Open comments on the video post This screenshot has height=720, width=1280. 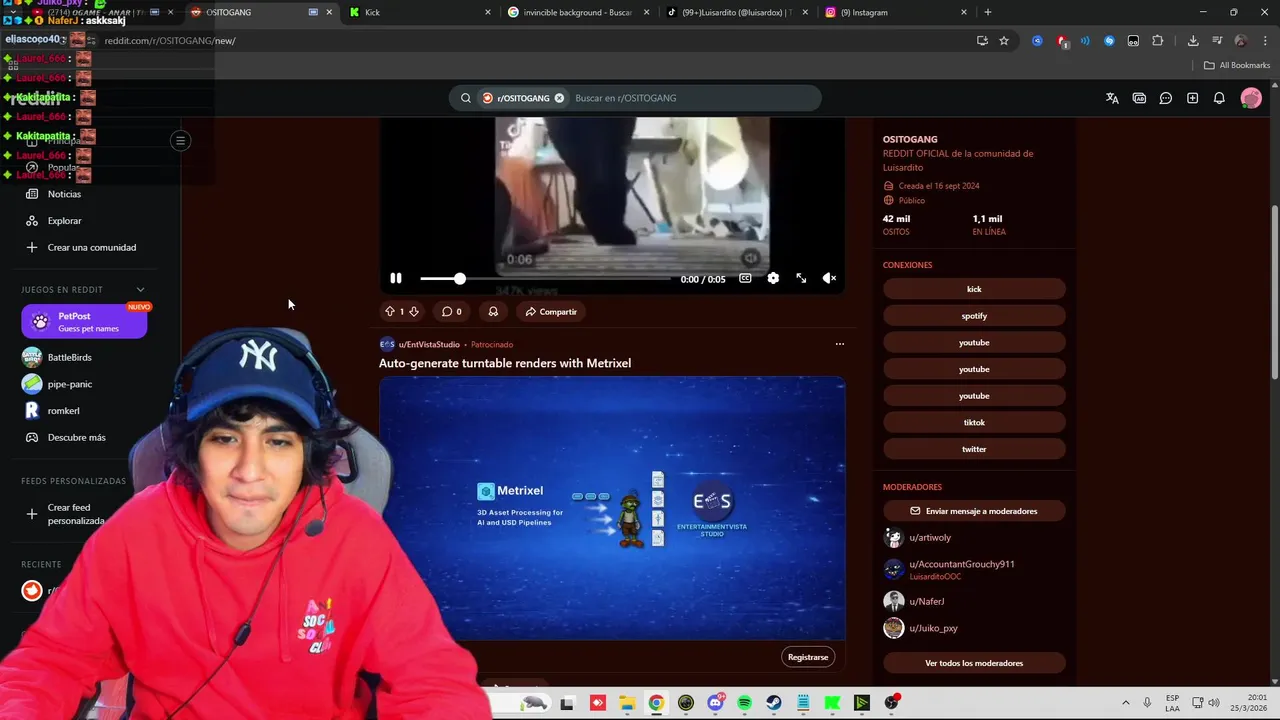[x=452, y=311]
